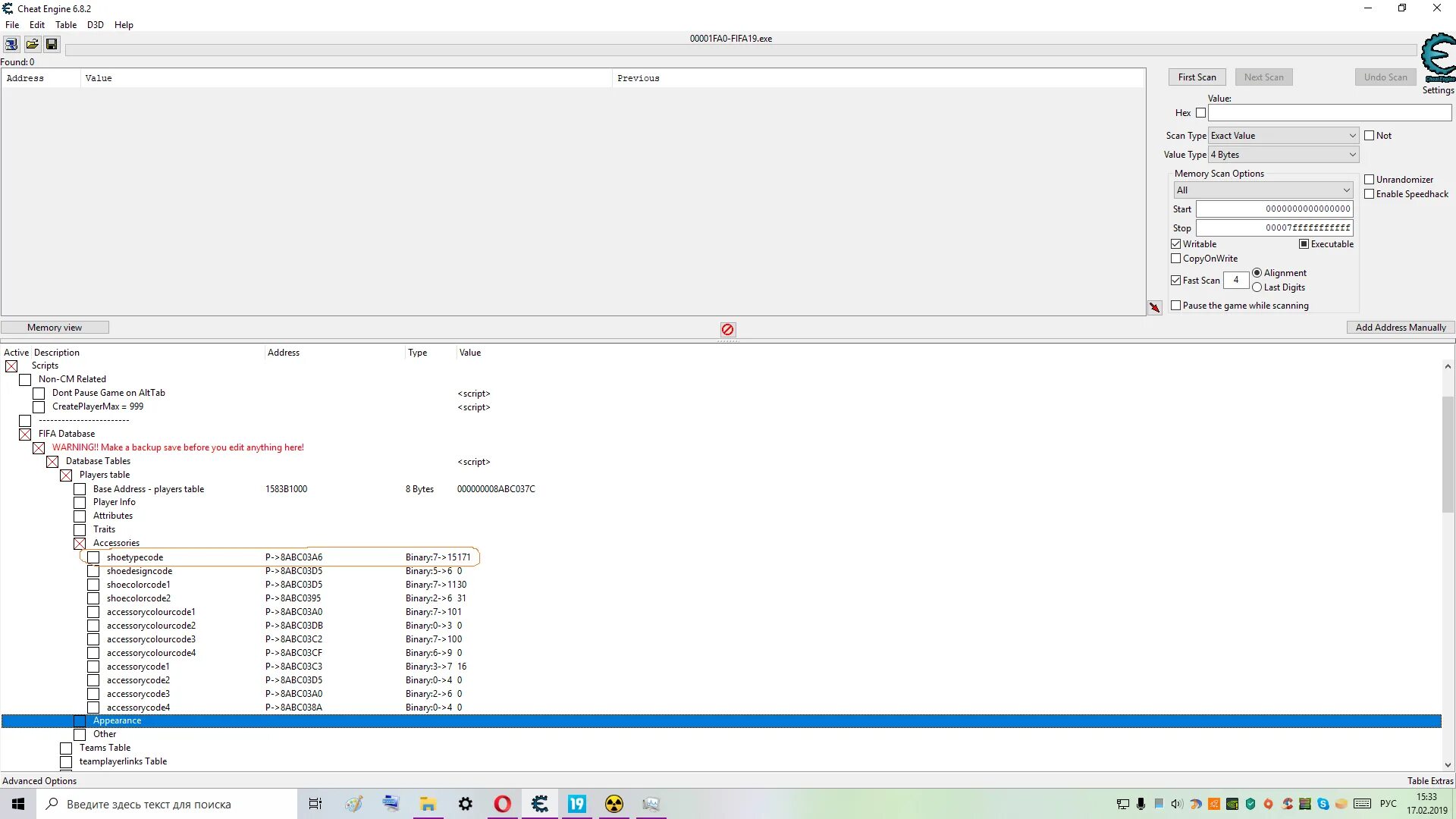The width and height of the screenshot is (1456, 819).
Task: Open the D3D menu
Action: [x=95, y=25]
